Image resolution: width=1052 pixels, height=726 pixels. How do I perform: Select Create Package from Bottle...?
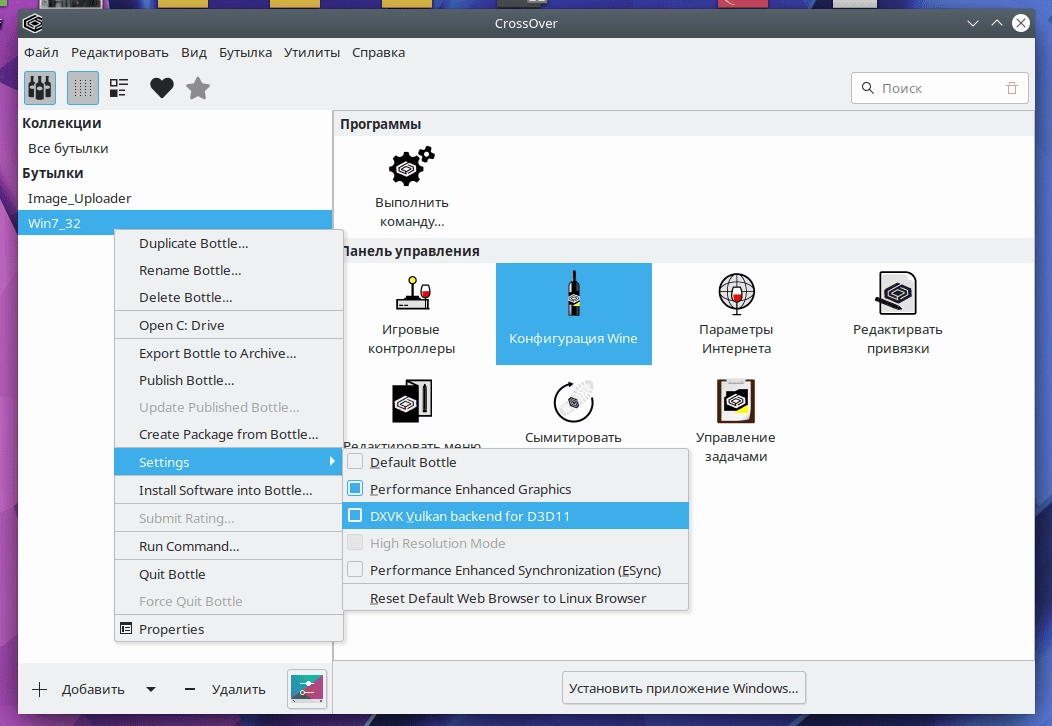click(x=229, y=434)
